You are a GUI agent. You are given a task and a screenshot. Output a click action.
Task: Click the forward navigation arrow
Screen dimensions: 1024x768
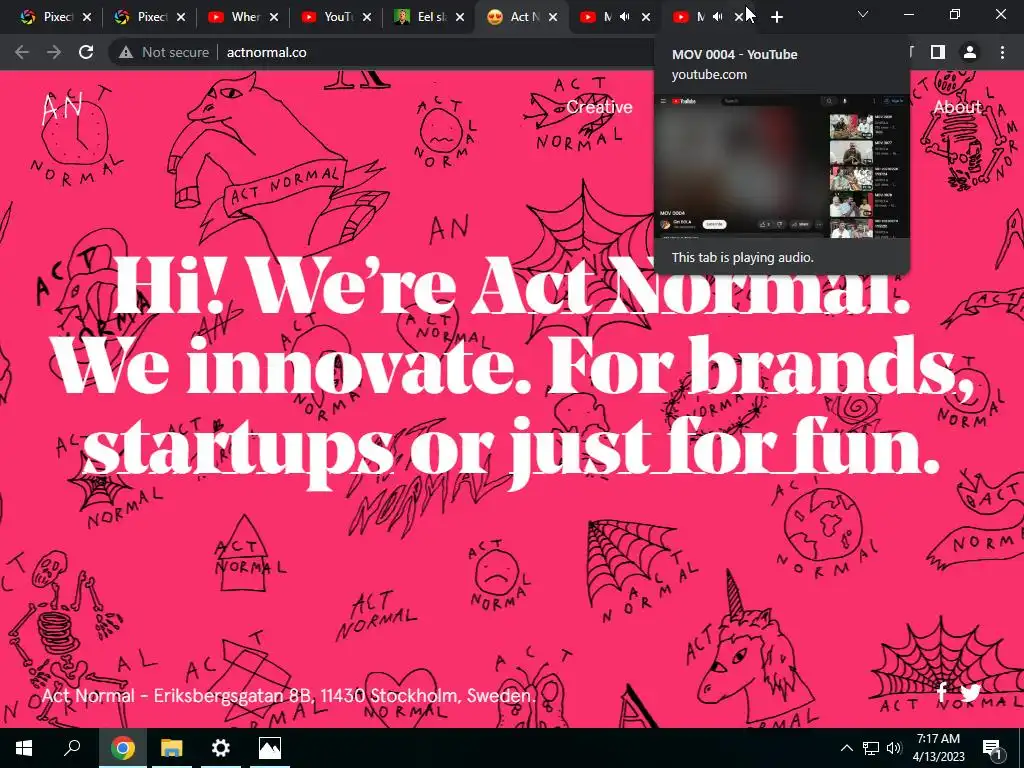point(54,52)
